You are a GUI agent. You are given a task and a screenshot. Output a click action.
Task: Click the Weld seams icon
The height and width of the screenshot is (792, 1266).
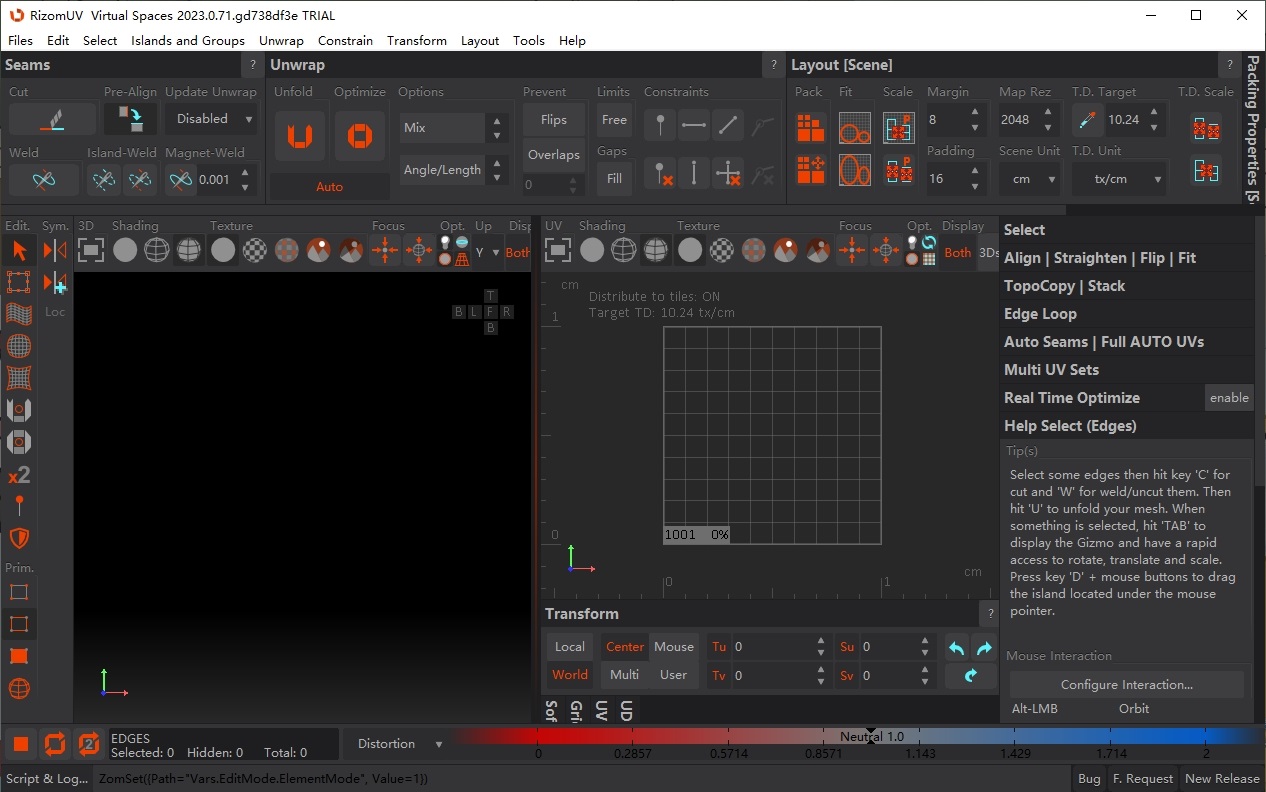coord(42,180)
